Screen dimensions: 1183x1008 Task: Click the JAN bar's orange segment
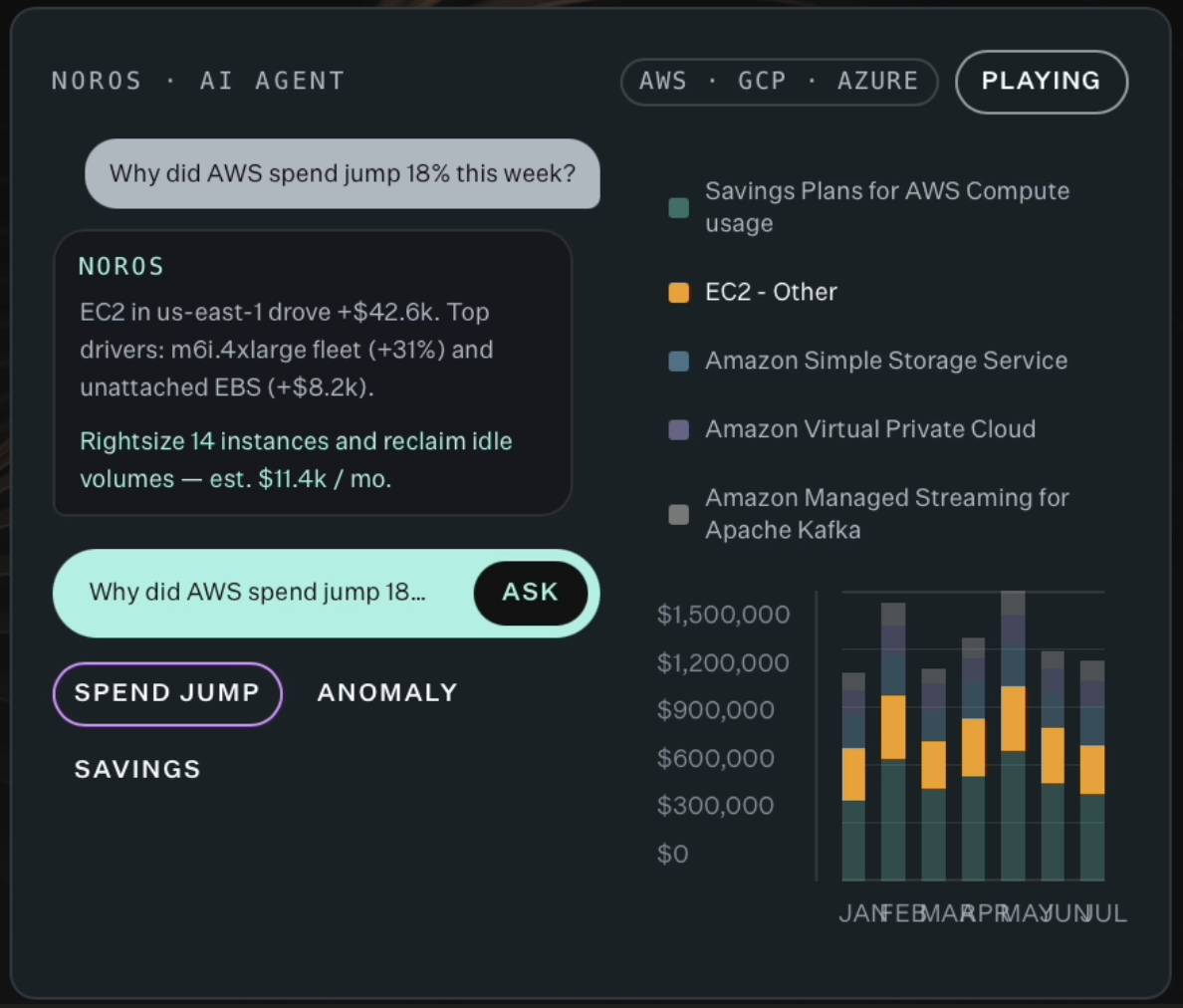tap(853, 774)
